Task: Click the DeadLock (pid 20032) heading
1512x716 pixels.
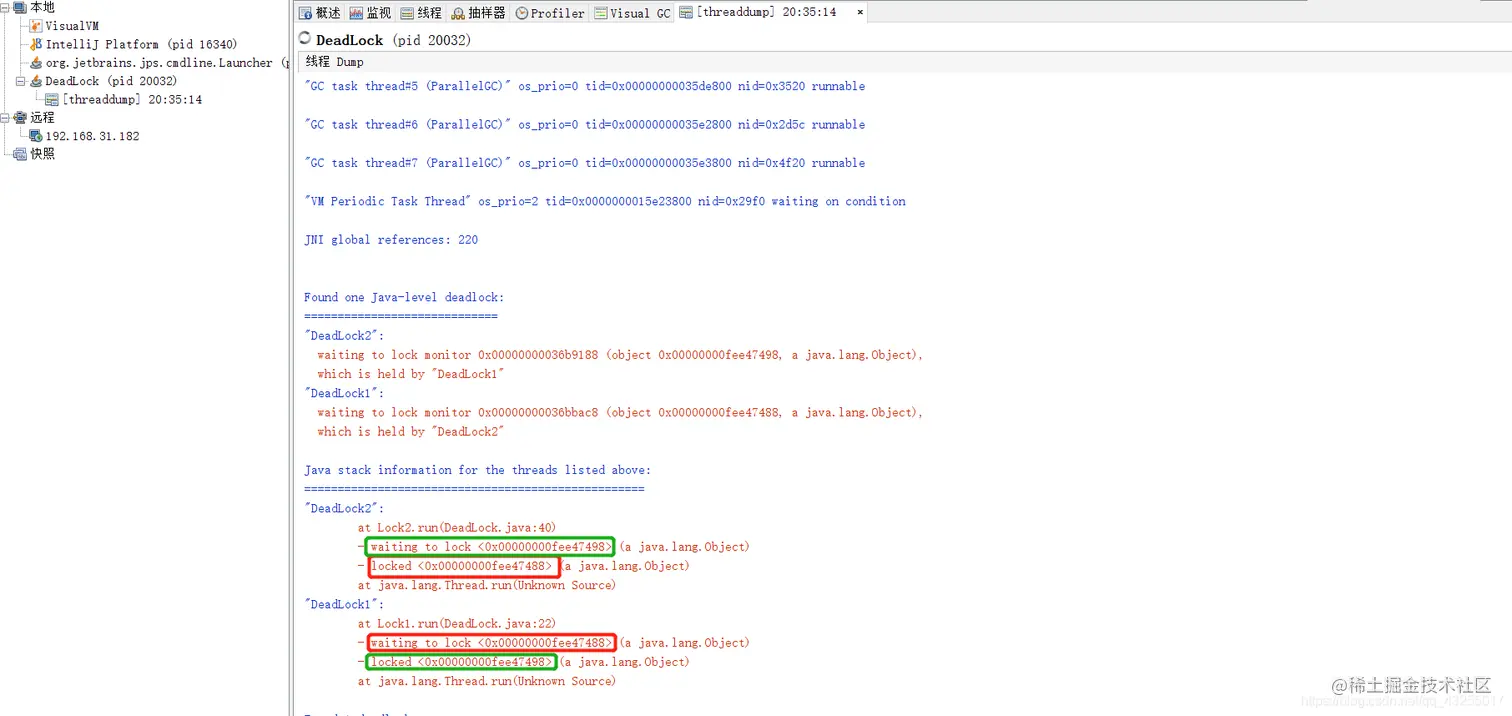Action: (x=393, y=40)
